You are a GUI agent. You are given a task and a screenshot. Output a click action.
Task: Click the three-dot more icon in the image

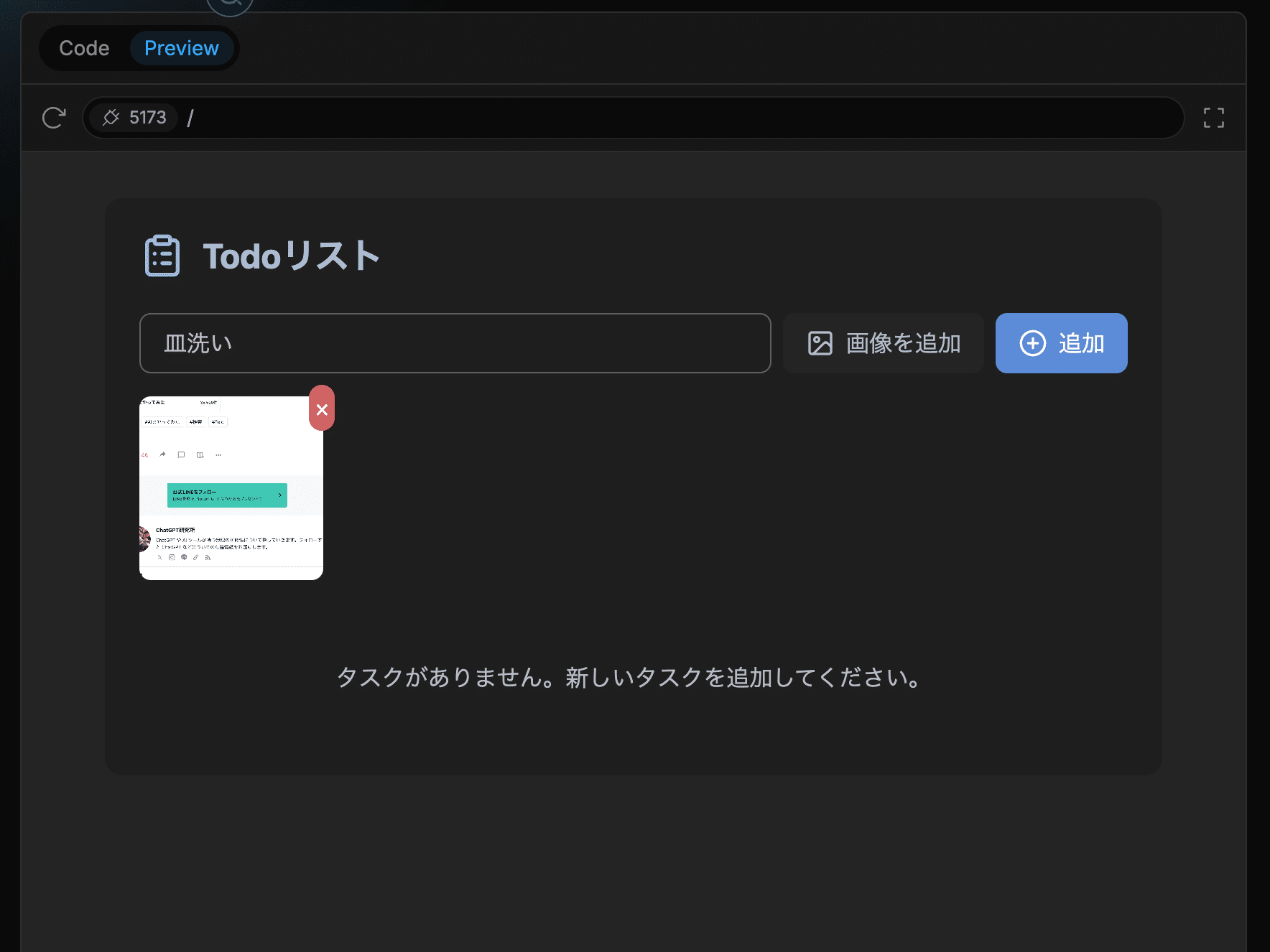pyautogui.click(x=218, y=454)
